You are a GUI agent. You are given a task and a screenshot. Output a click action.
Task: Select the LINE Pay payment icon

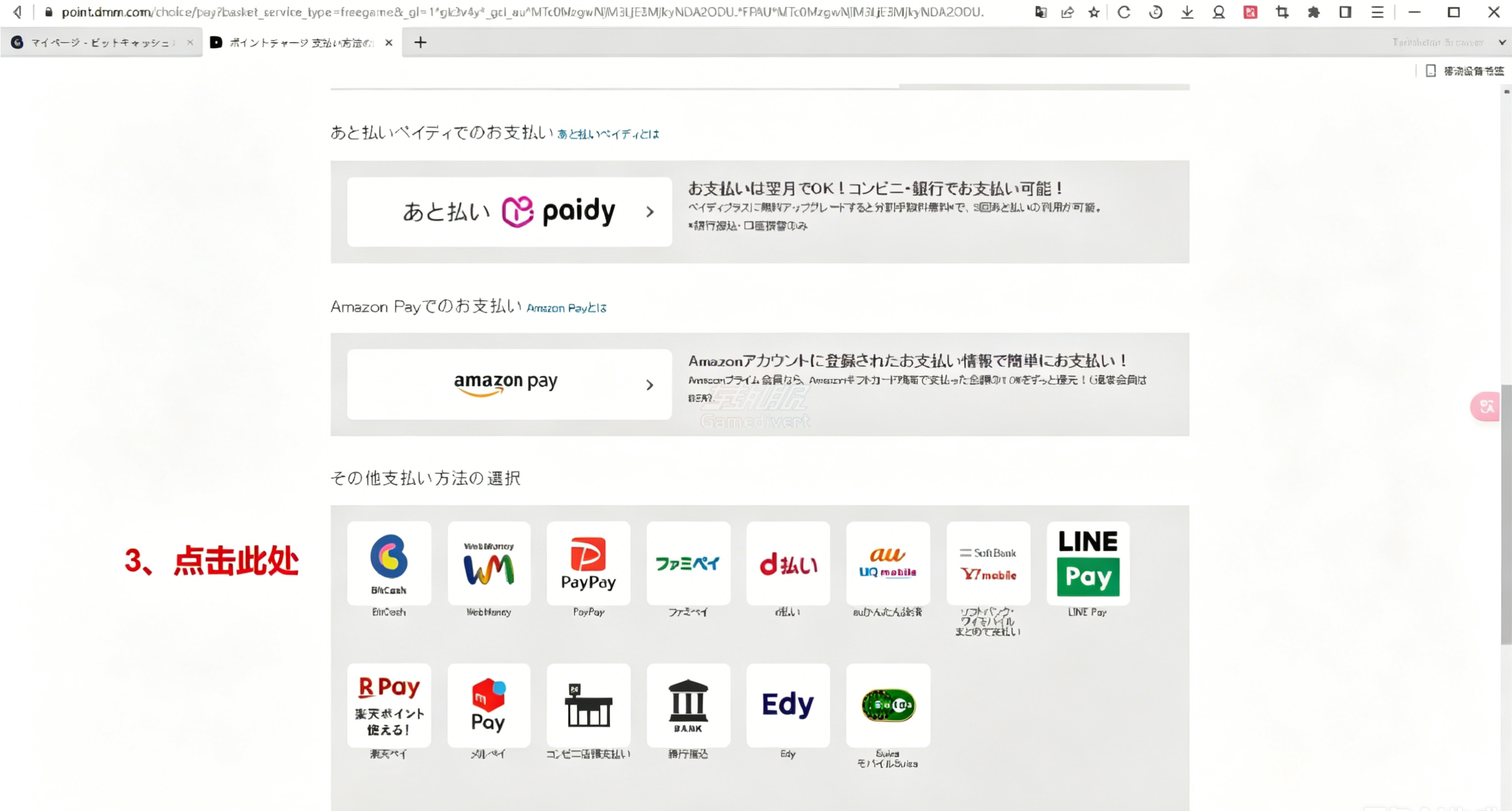coord(1088,563)
